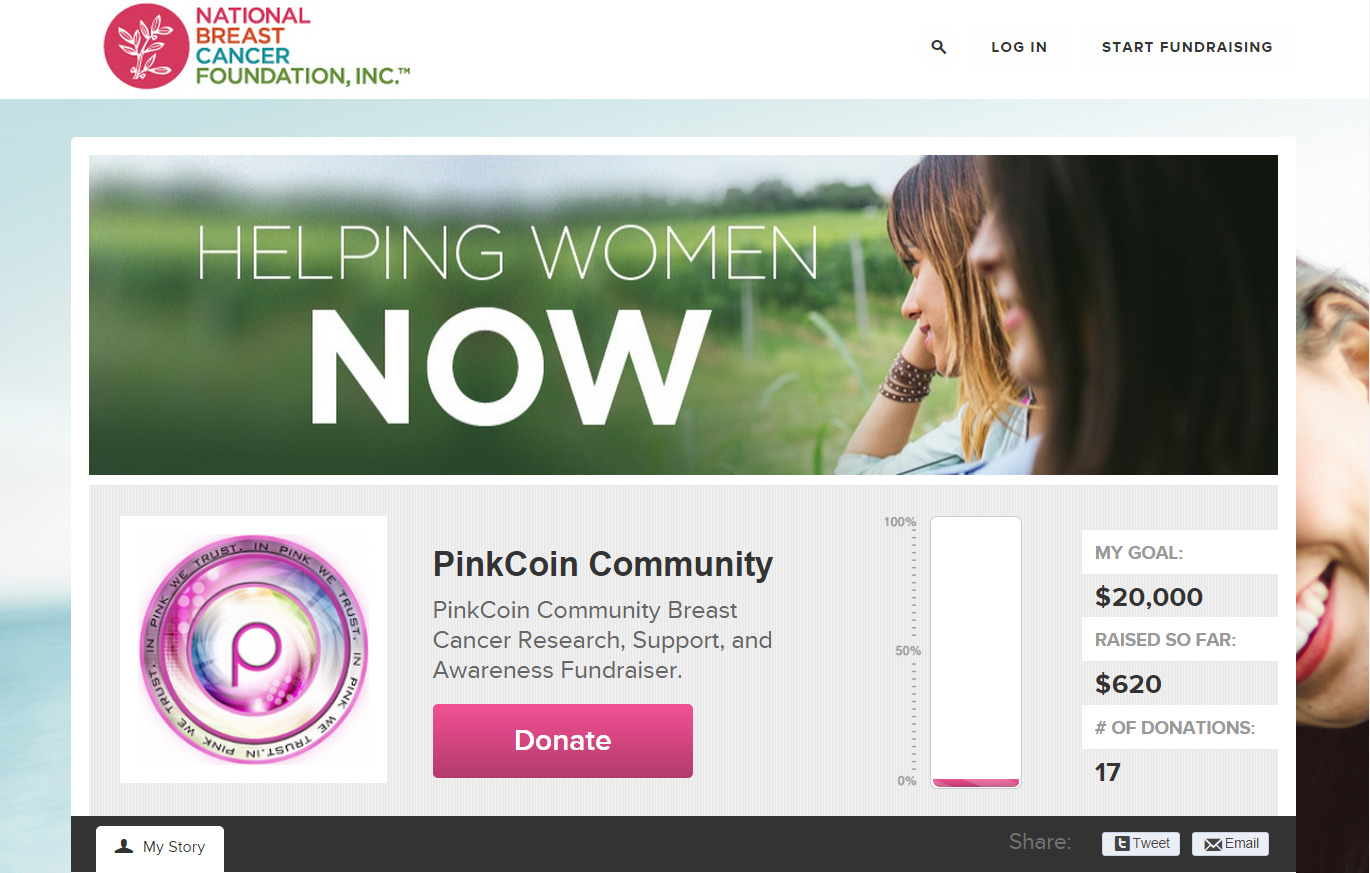Click the National Breast Cancer Foundation logo
Viewport: 1370px width, 873px height.
tap(257, 46)
